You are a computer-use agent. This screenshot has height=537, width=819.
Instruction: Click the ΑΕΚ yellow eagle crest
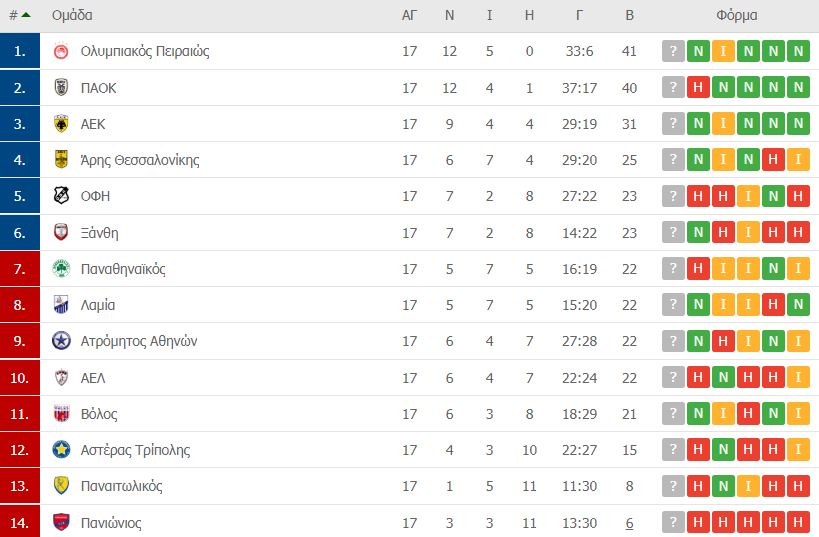[x=61, y=124]
